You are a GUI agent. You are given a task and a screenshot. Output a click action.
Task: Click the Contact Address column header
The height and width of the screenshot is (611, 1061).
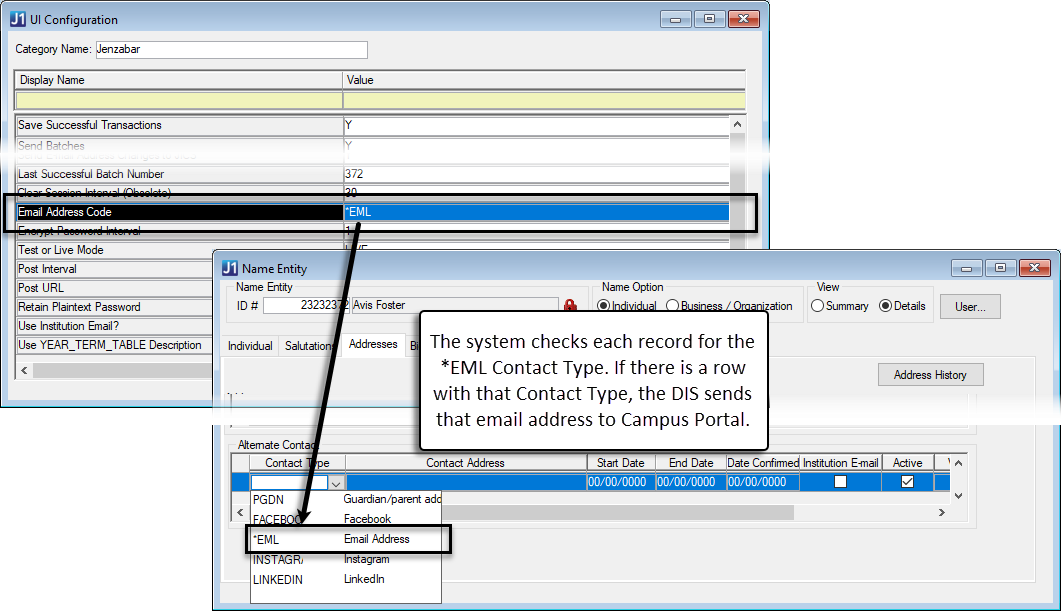click(x=466, y=463)
